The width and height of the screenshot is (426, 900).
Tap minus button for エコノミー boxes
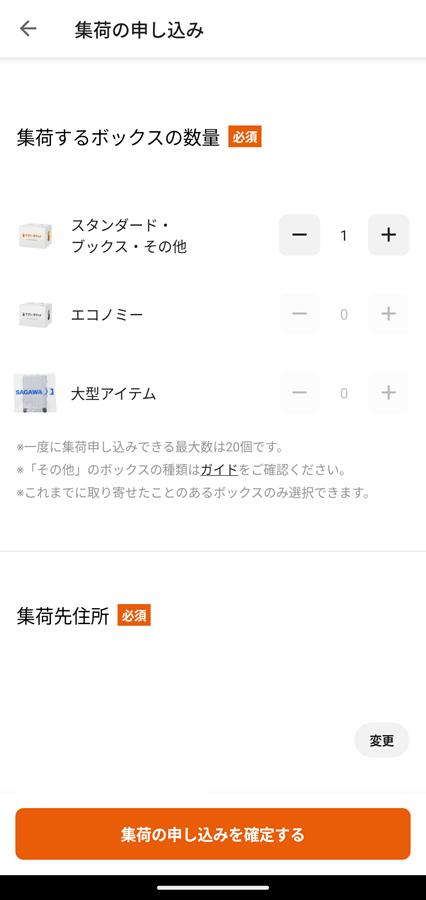click(x=299, y=314)
